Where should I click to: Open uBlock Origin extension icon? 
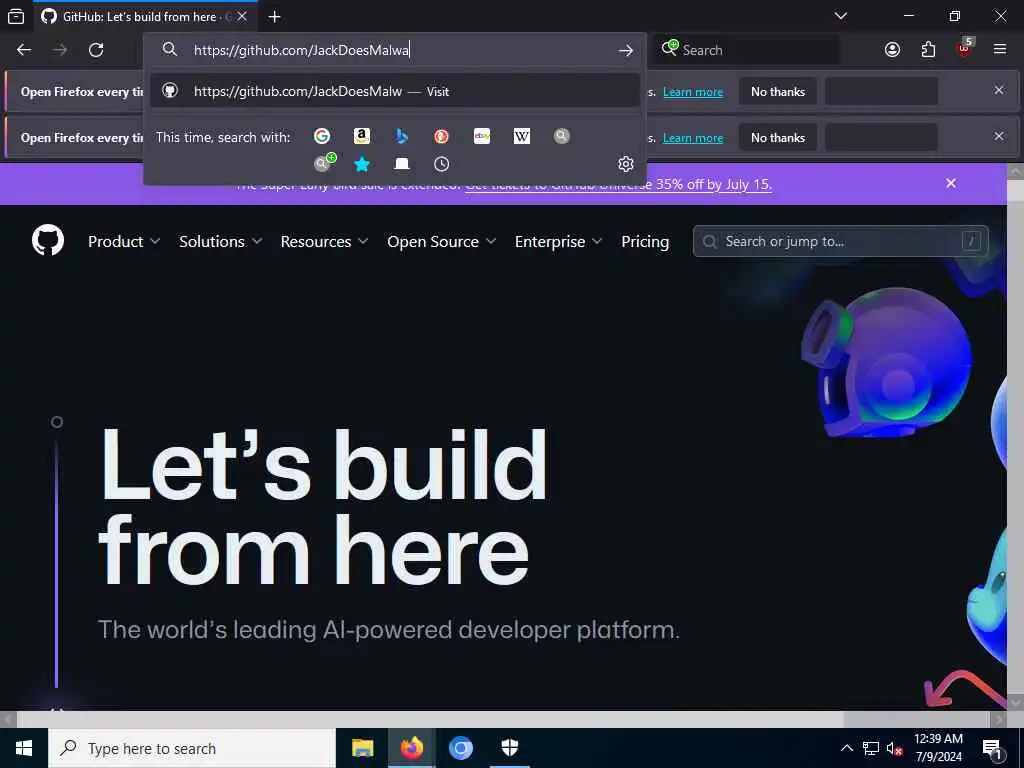[964, 48]
